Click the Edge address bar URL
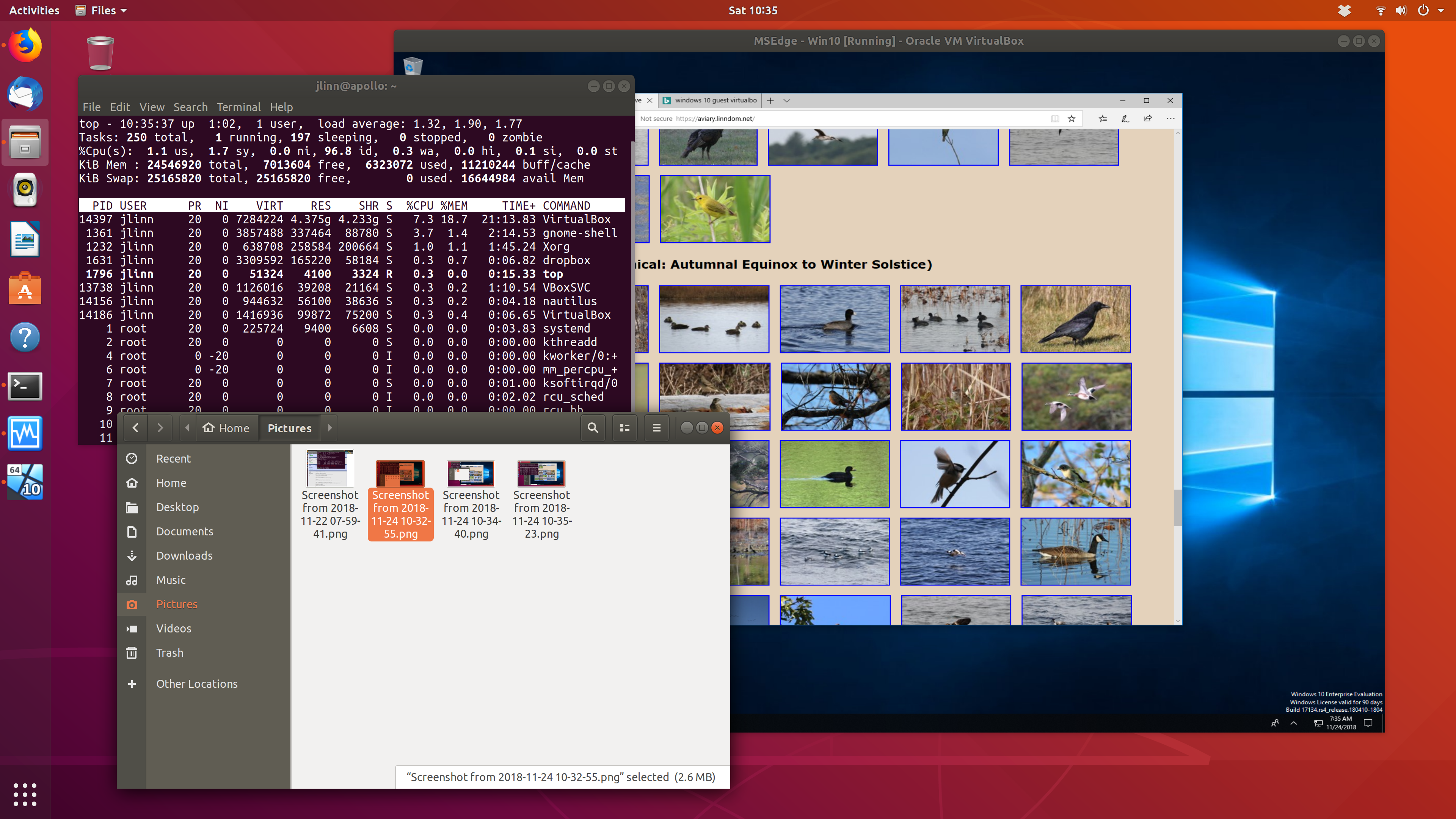The image size is (1456, 819). click(714, 119)
